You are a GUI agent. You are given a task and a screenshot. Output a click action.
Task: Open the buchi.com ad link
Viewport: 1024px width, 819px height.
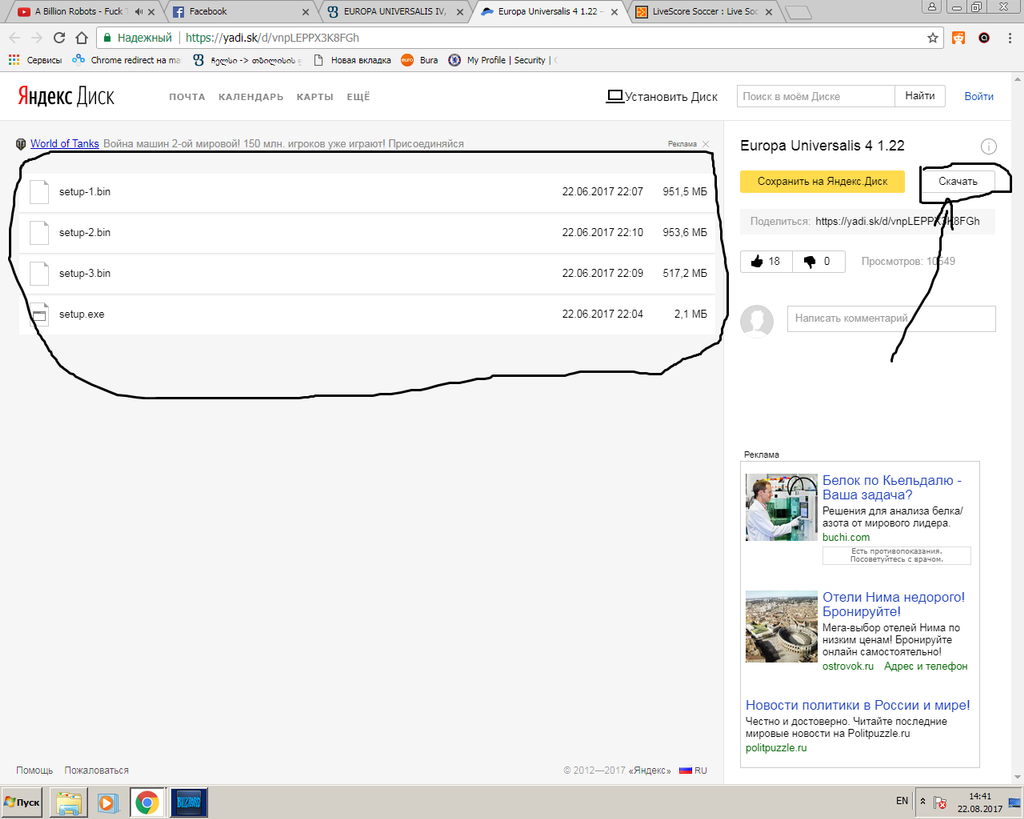[x=846, y=538]
